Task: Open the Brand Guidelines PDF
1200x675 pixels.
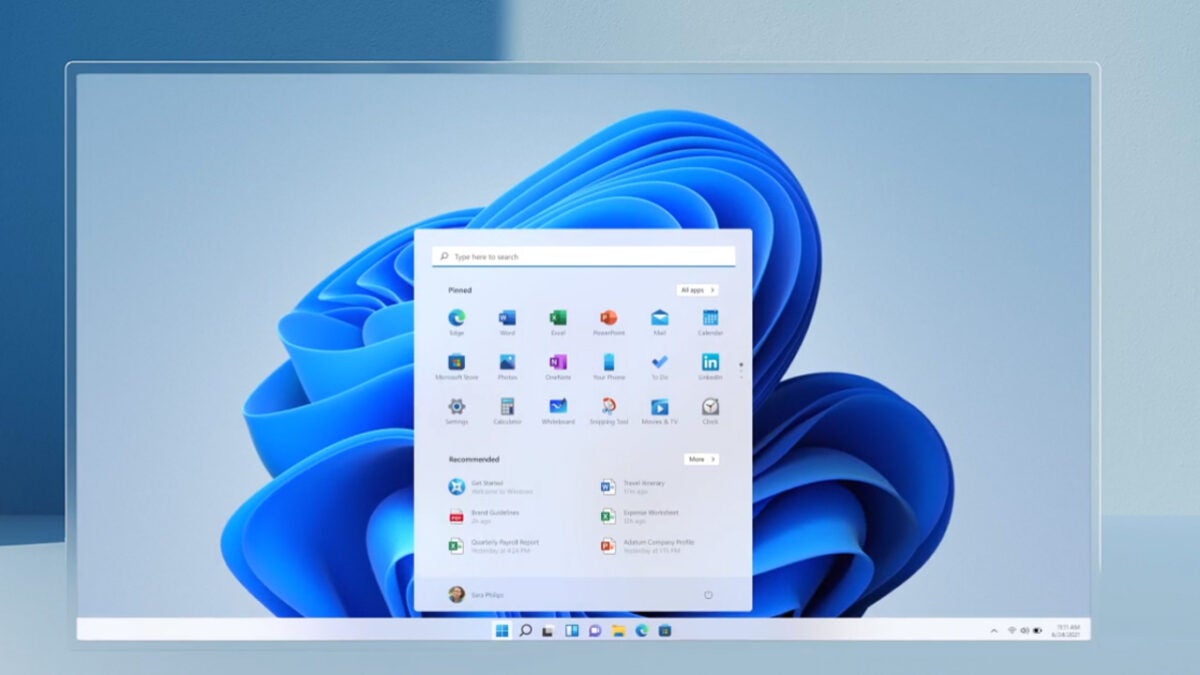Action: (x=485, y=516)
